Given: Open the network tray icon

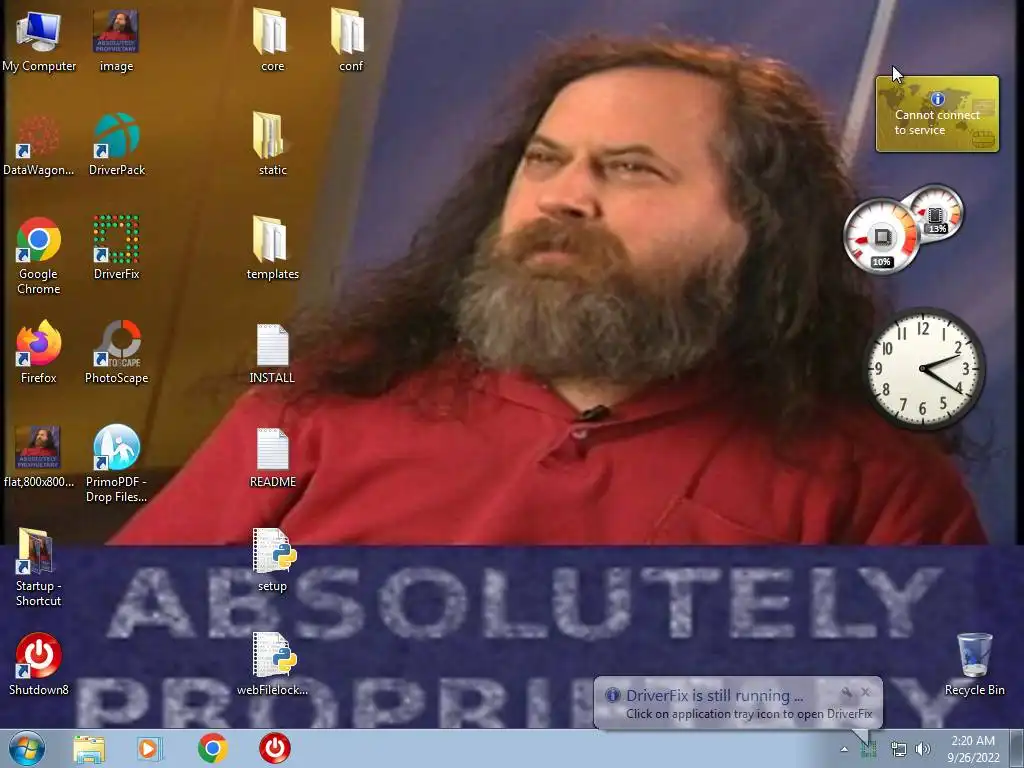Looking at the screenshot, I should pyautogui.click(x=899, y=749).
